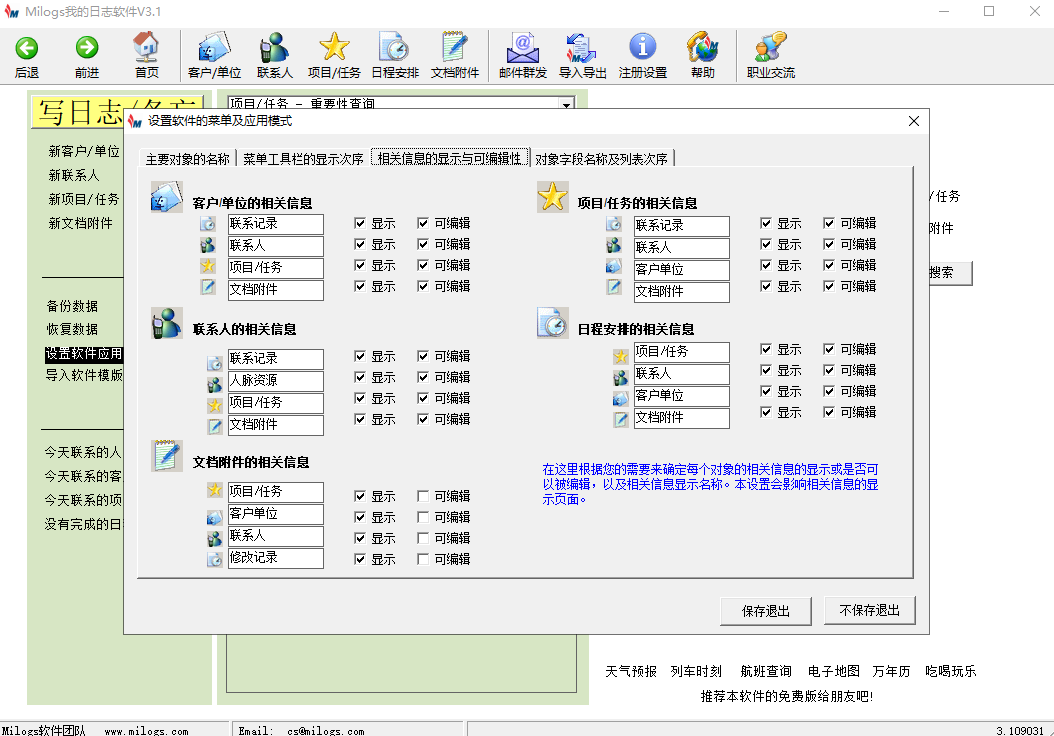Click the 联系记录 name field under 客户/单位
This screenshot has height=736, width=1054.
pyautogui.click(x=277, y=223)
